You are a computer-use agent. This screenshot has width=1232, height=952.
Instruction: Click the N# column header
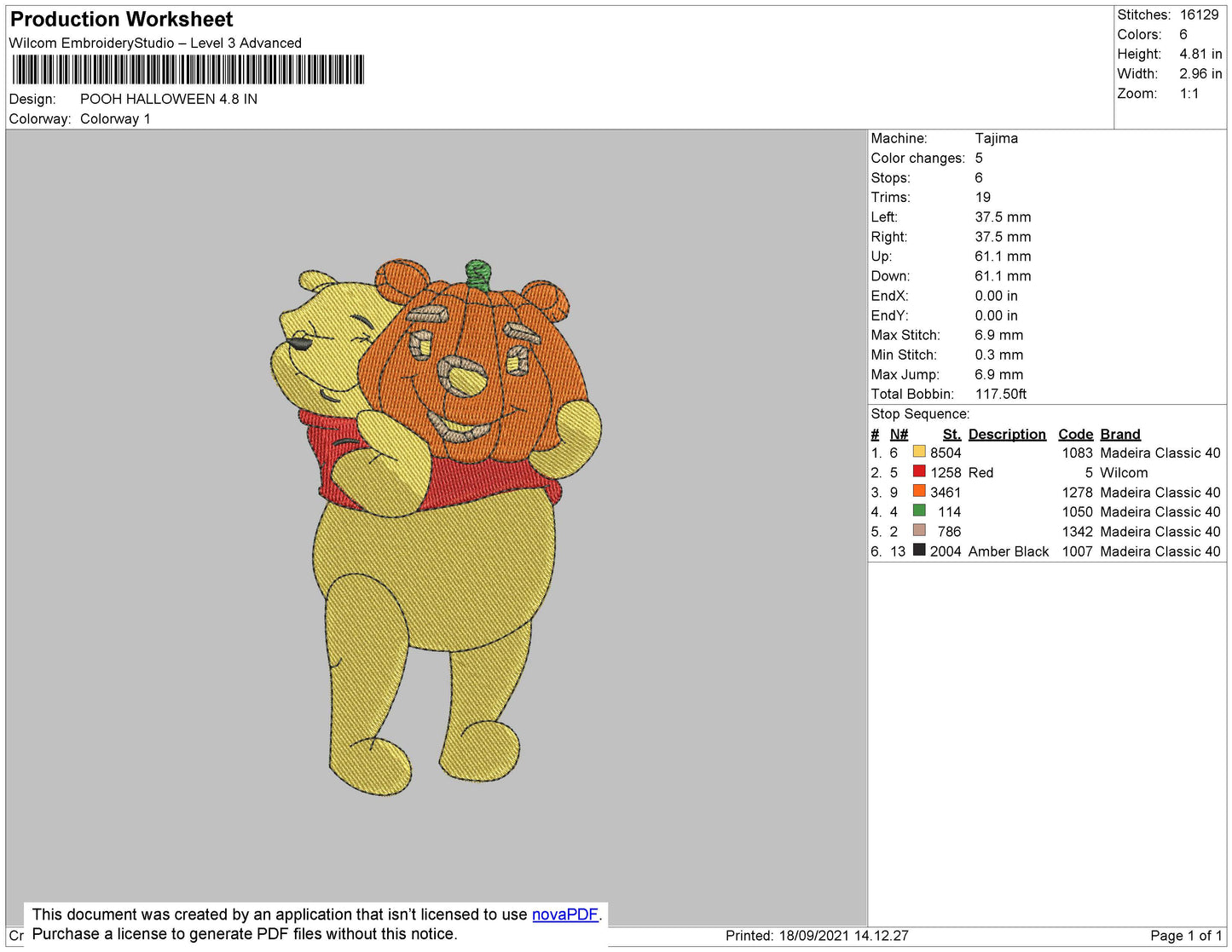(899, 434)
